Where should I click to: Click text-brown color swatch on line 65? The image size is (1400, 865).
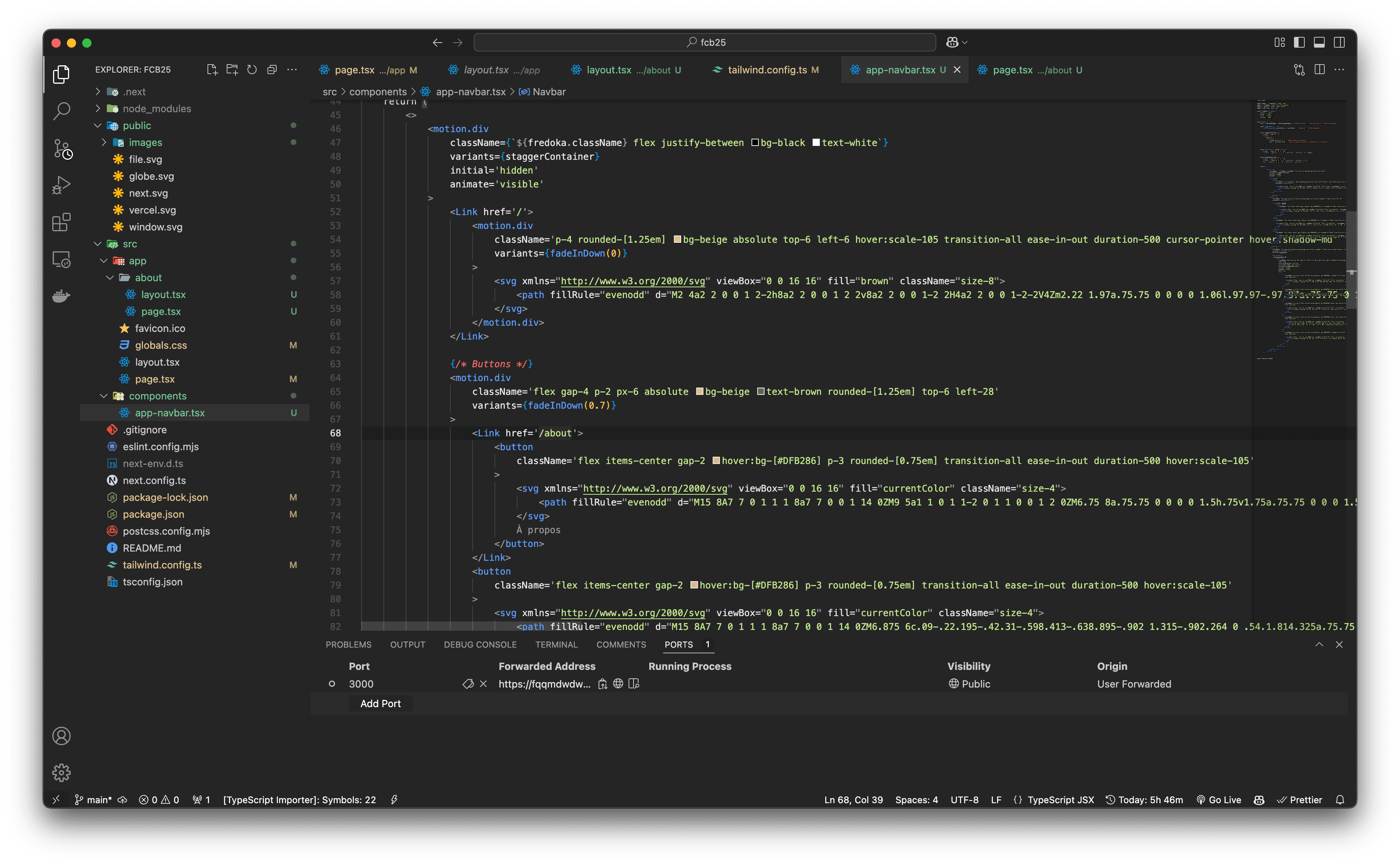761,392
